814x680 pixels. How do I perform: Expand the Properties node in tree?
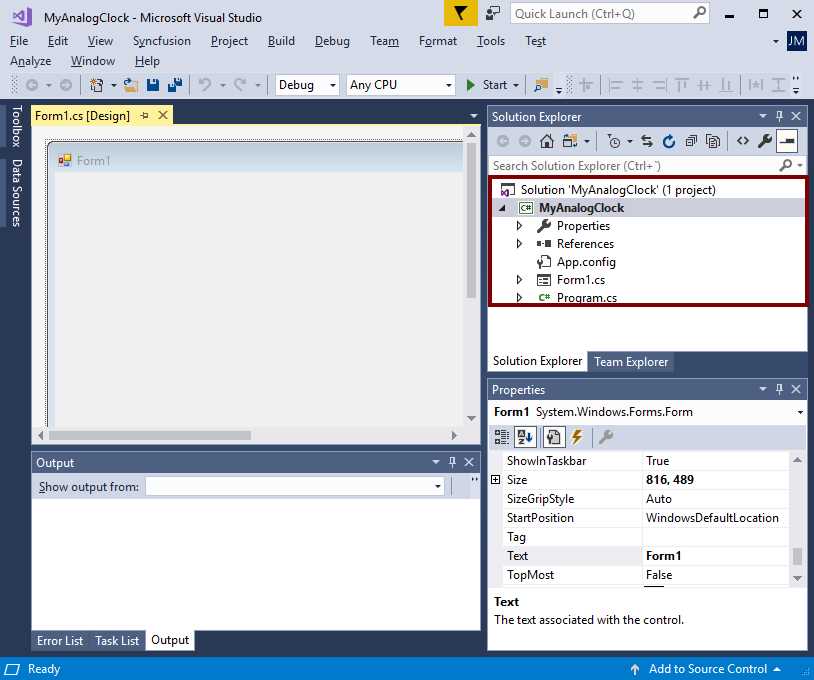519,226
